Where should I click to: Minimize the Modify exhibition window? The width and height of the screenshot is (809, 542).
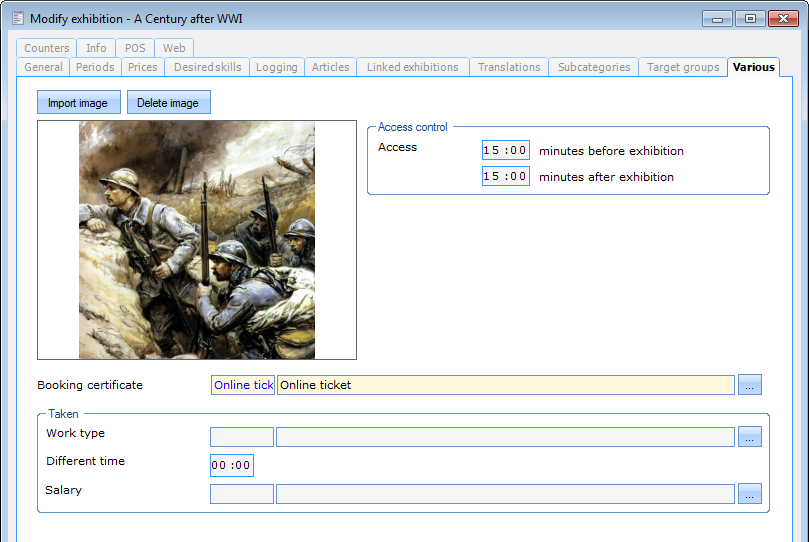pos(717,18)
